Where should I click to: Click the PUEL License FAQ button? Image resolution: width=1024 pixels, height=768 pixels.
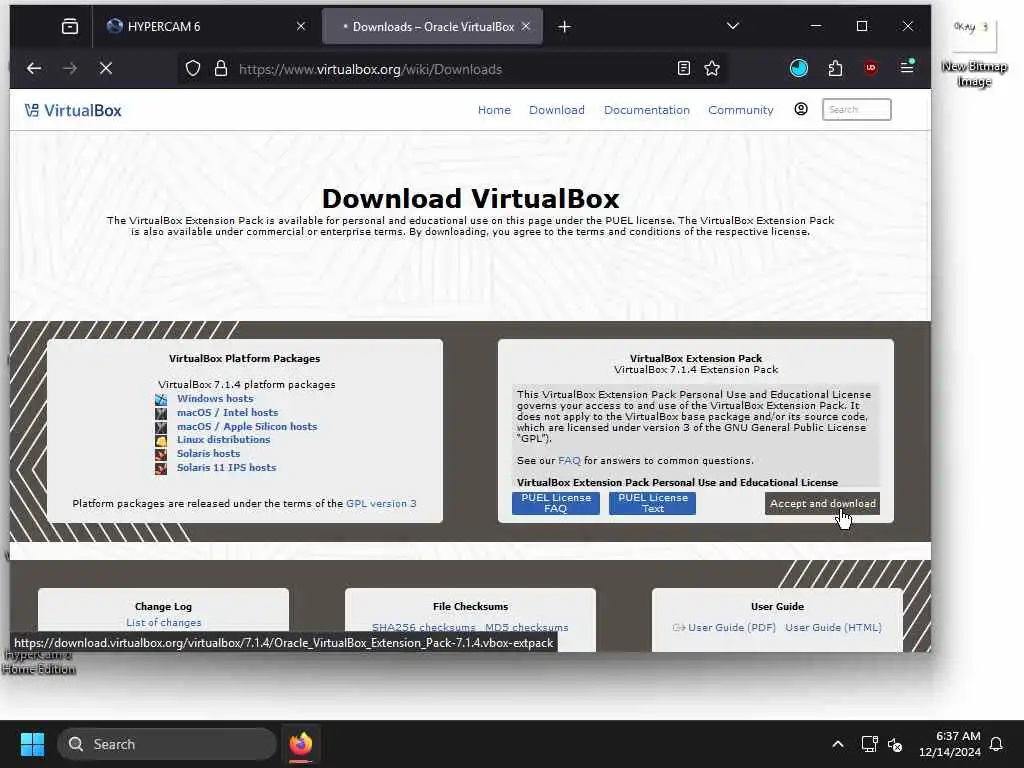coord(556,503)
